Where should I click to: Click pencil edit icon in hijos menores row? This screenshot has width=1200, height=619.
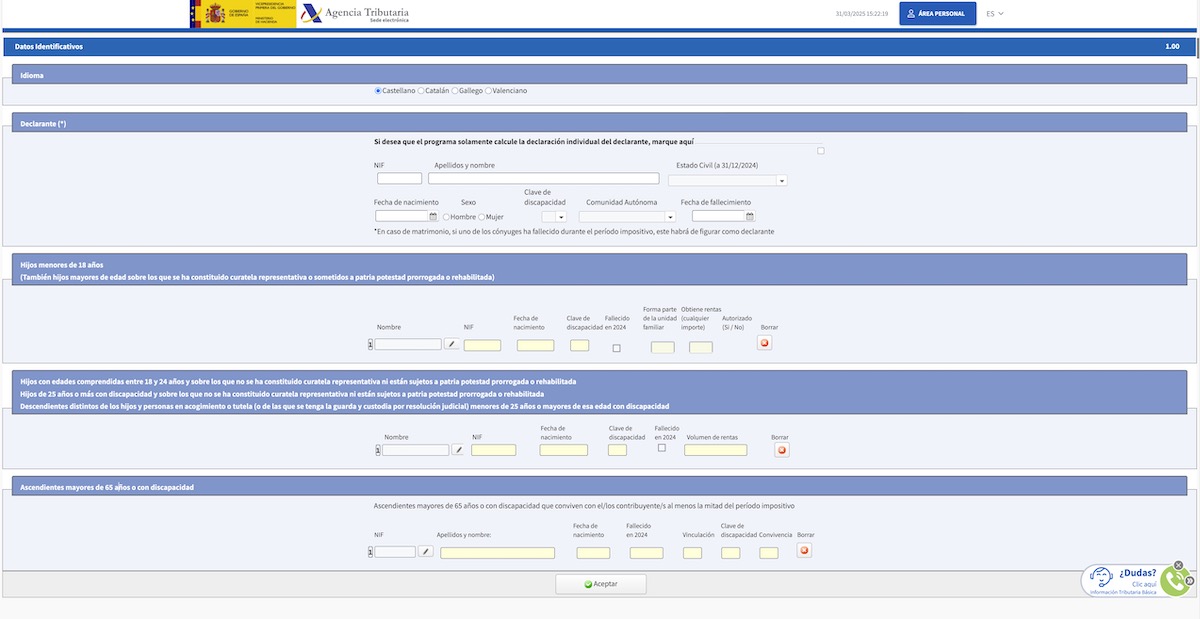[x=452, y=344]
